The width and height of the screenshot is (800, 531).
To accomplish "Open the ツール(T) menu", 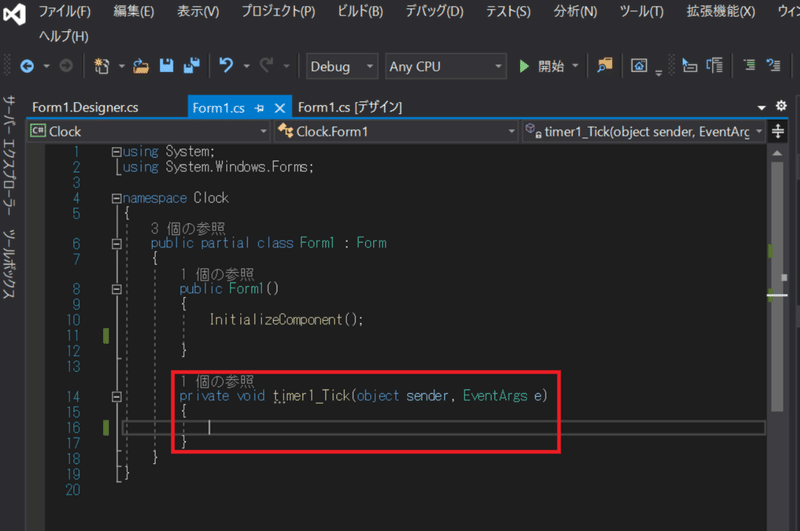I will (641, 11).
